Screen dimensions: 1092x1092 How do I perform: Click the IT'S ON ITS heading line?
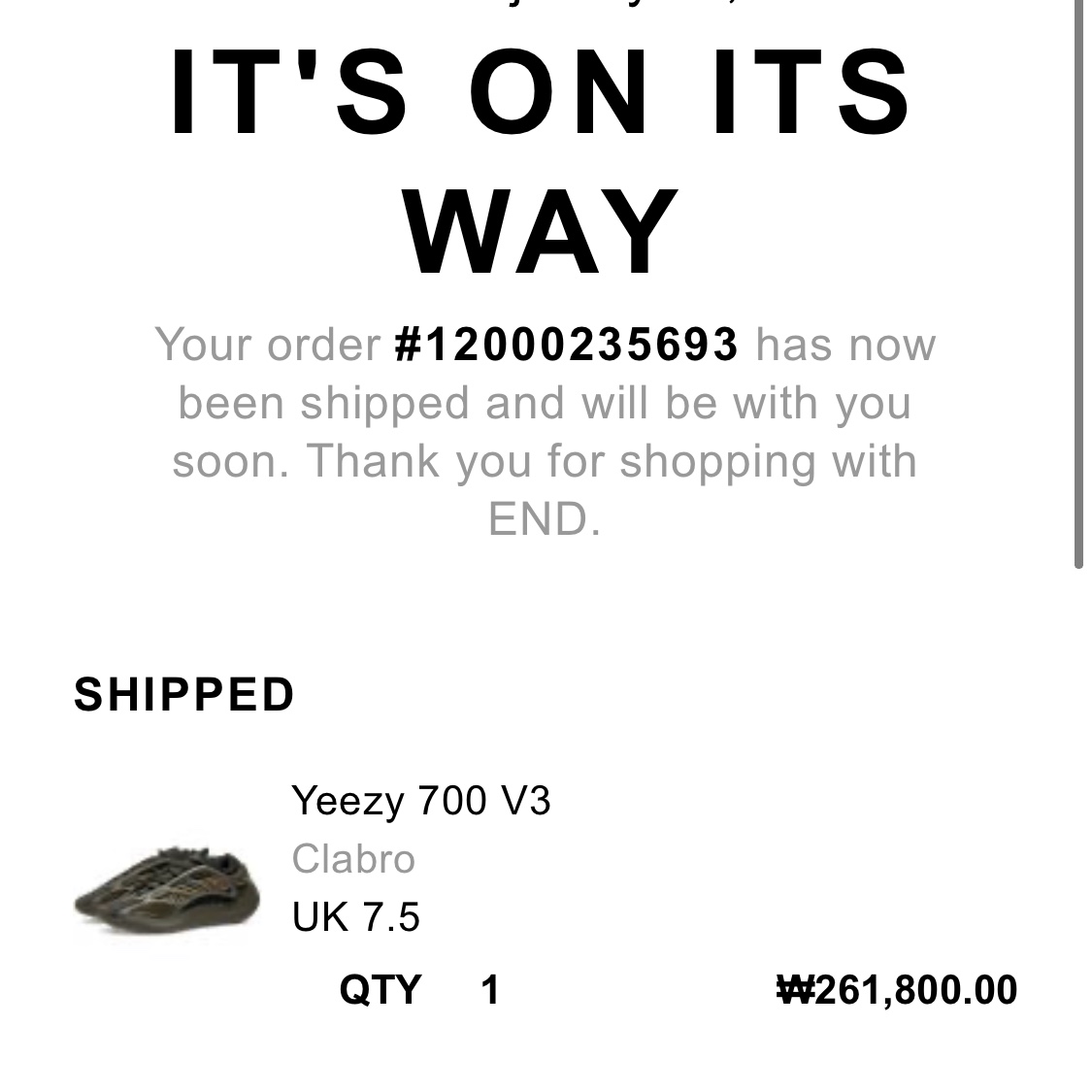541,91
